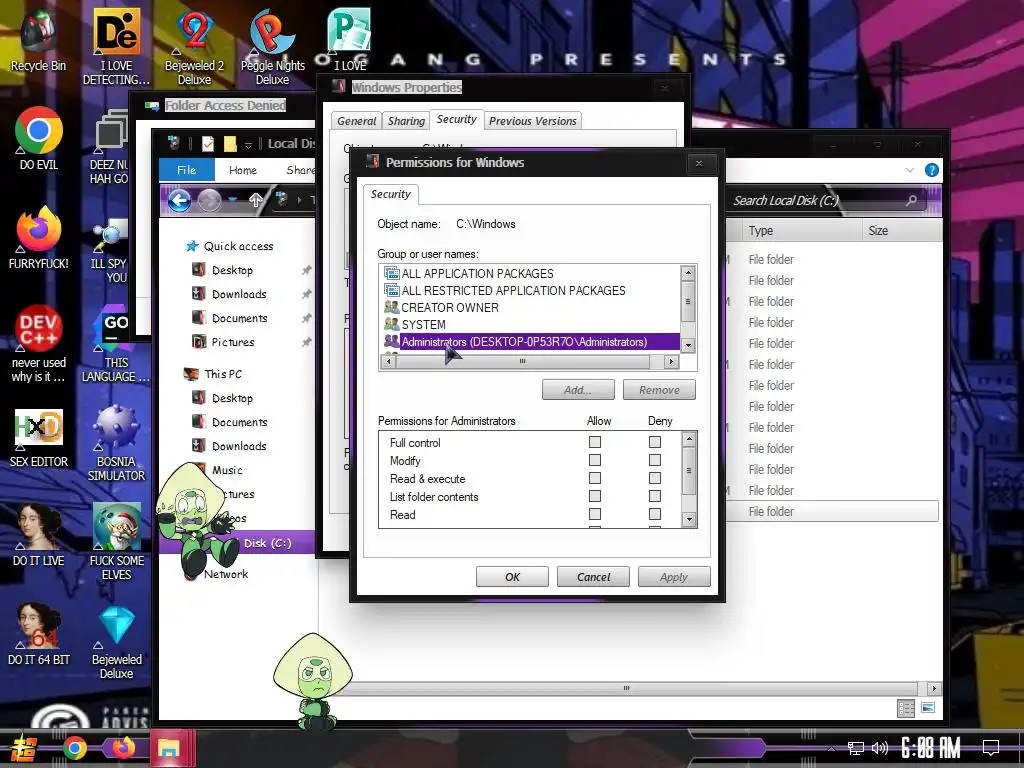Screen dimensions: 1024x768
Task: Click the Type column header in Explorer
Action: point(801,231)
